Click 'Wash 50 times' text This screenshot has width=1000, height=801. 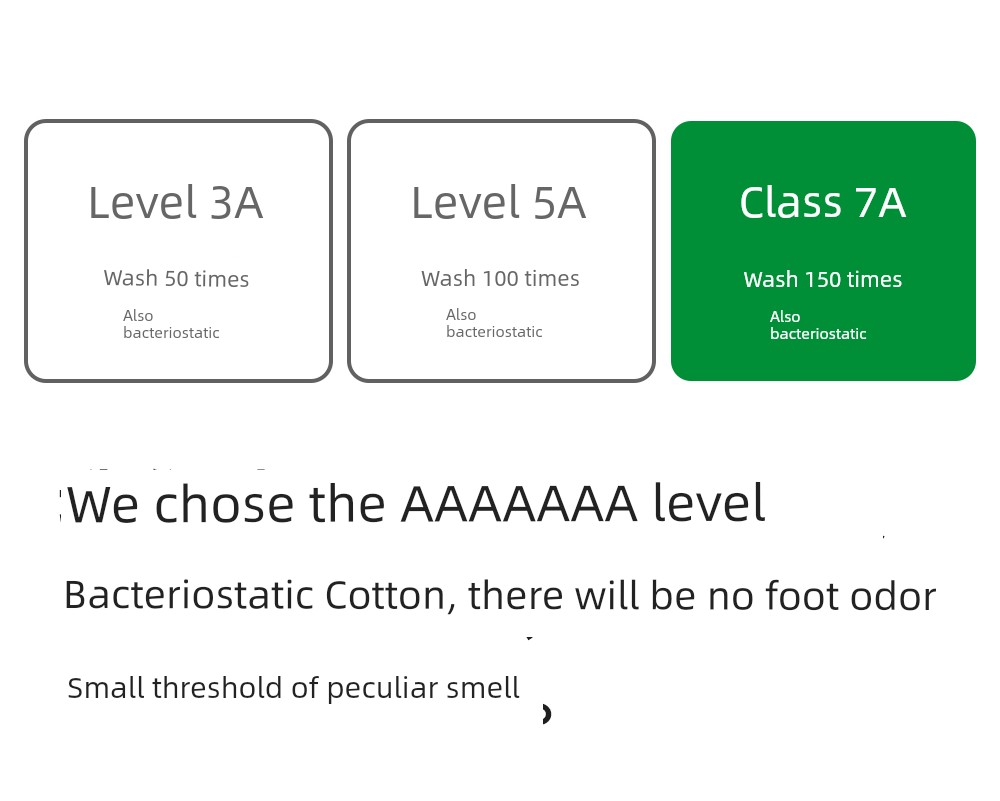tap(177, 279)
